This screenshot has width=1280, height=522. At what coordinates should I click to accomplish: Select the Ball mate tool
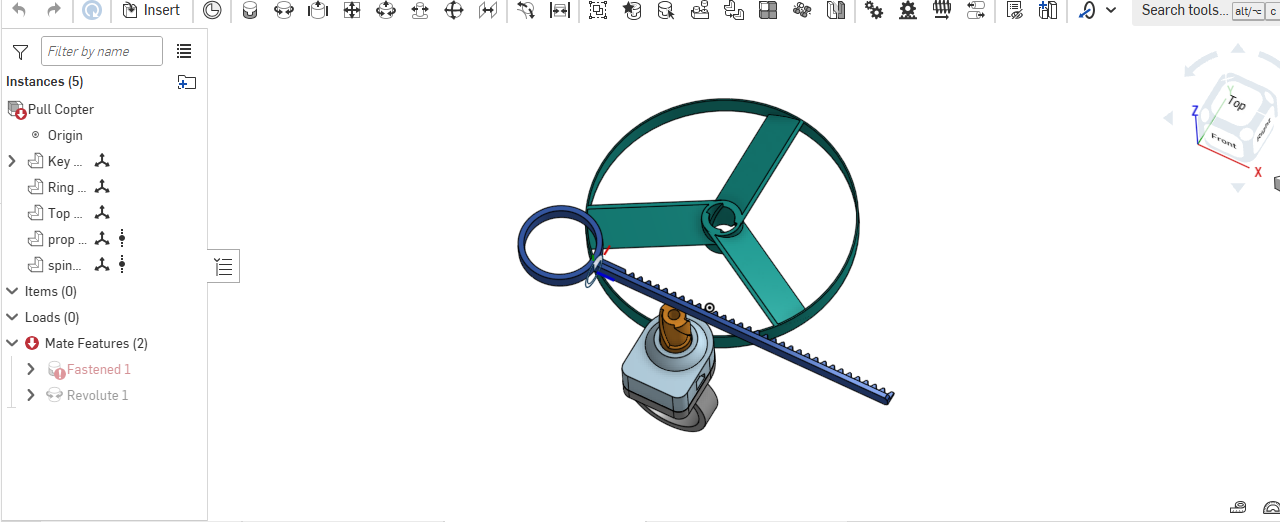tap(453, 10)
